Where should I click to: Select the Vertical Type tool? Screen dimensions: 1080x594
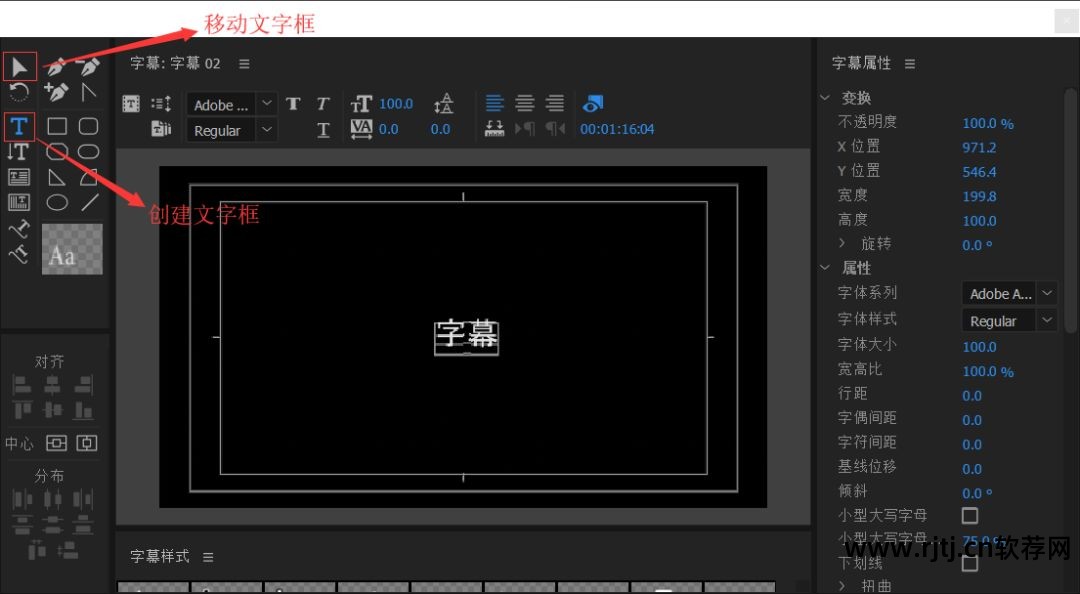pos(18,152)
